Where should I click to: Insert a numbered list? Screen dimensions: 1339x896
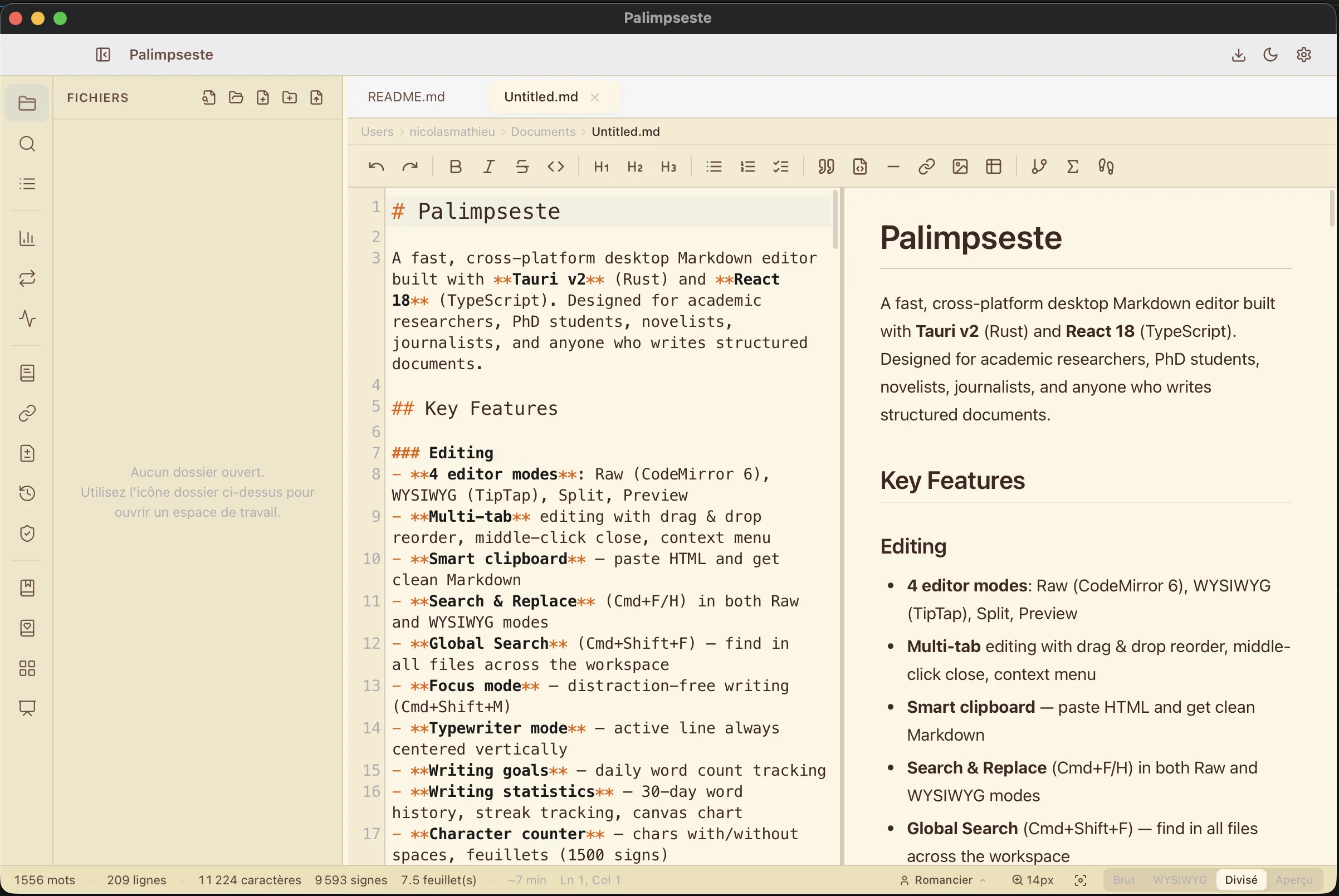(747, 167)
